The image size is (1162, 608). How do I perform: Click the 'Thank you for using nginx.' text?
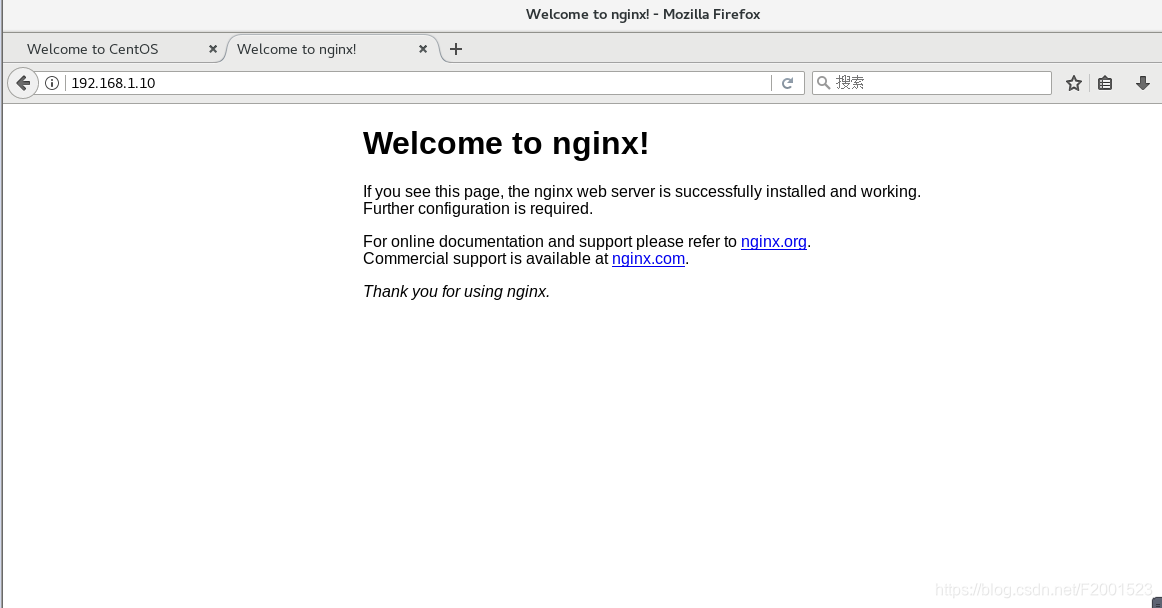pos(456,291)
